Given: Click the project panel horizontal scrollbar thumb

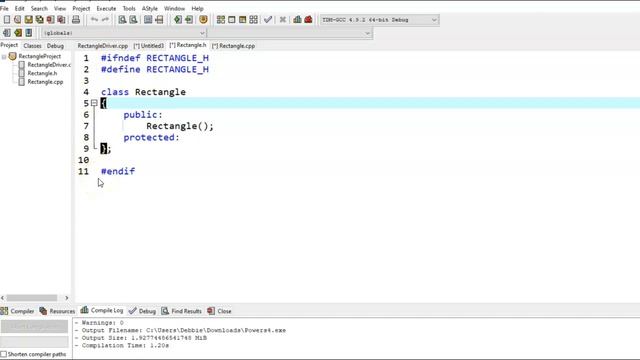Looking at the screenshot, I should click(x=32, y=298).
